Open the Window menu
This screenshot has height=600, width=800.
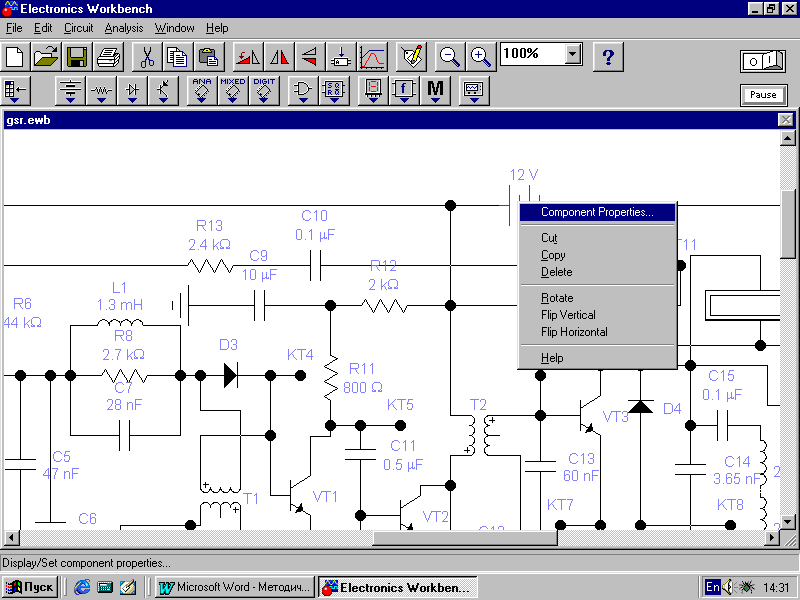click(174, 28)
